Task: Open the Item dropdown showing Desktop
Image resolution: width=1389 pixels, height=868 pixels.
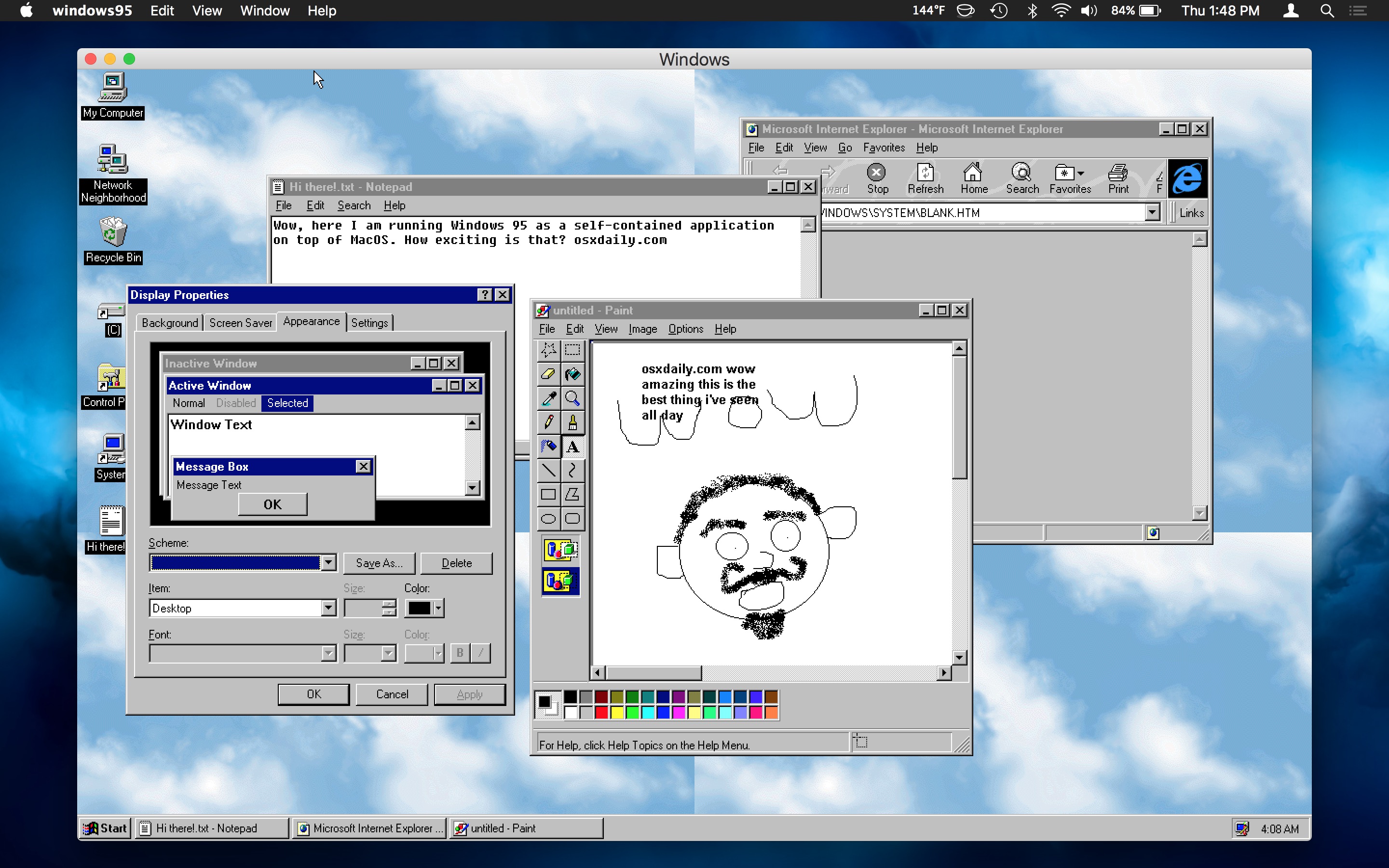Action: click(x=328, y=608)
